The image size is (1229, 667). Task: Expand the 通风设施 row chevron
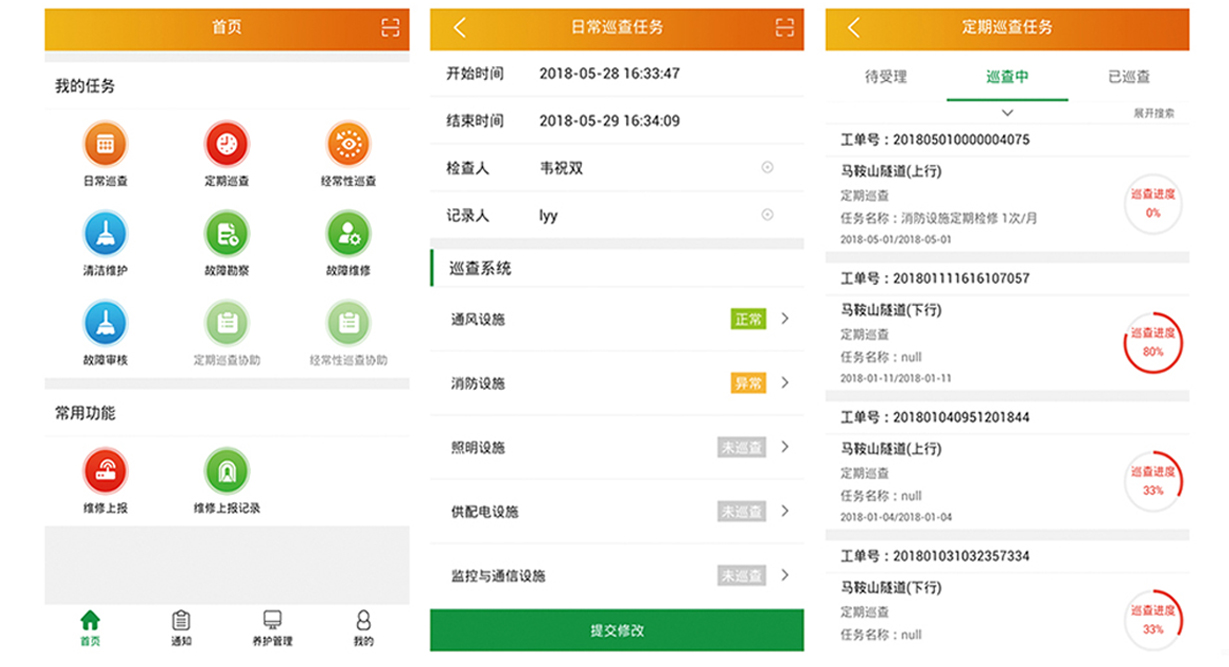coord(785,319)
